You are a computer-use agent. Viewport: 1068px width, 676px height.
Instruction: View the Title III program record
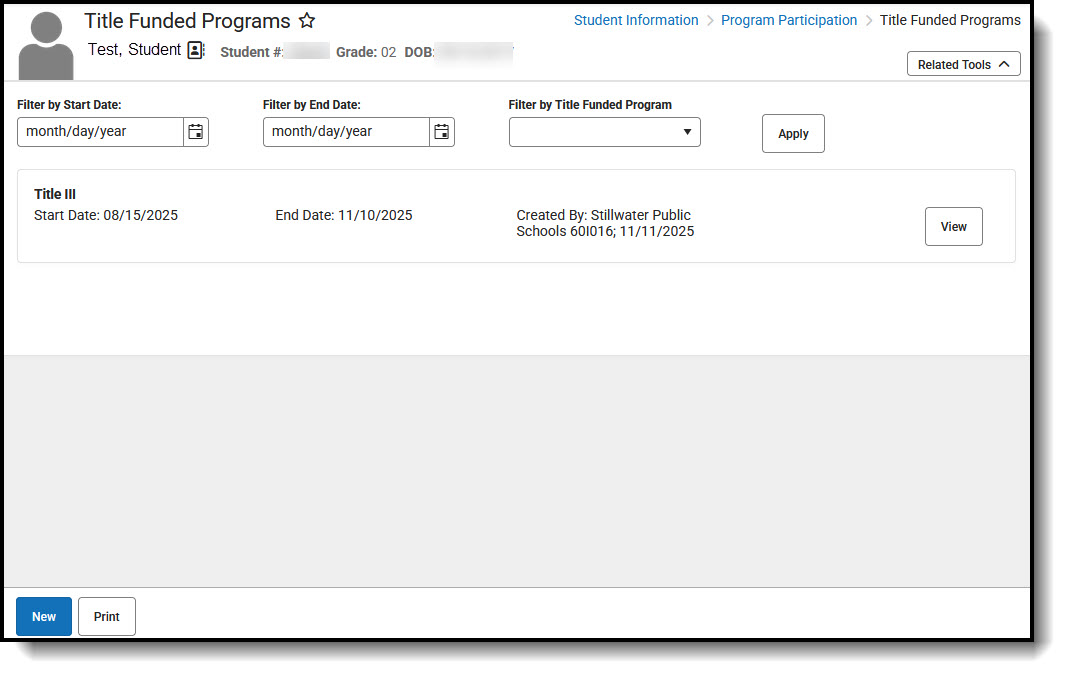(x=953, y=226)
